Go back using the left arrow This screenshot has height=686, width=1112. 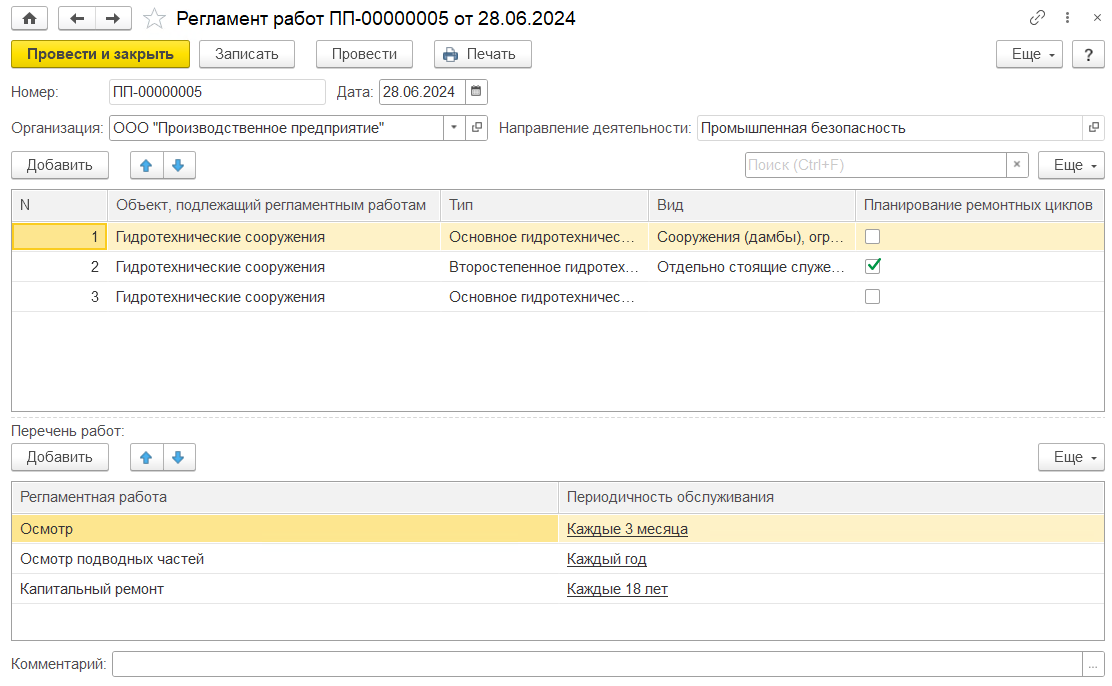(77, 19)
